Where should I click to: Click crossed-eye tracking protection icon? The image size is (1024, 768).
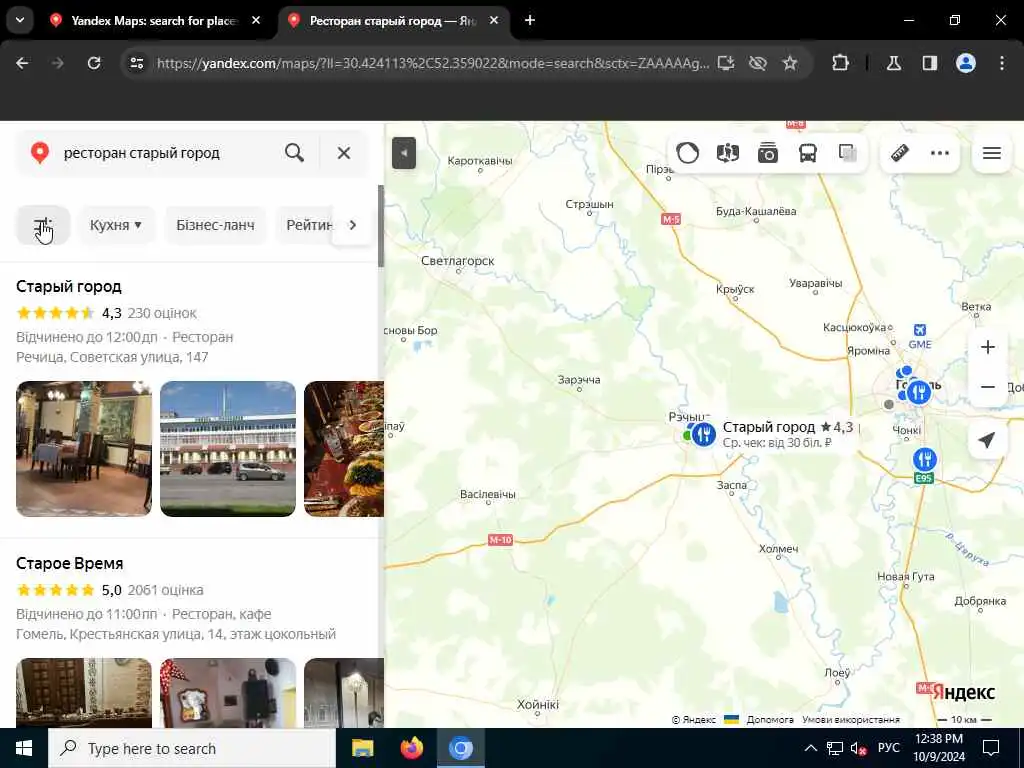pyautogui.click(x=758, y=63)
